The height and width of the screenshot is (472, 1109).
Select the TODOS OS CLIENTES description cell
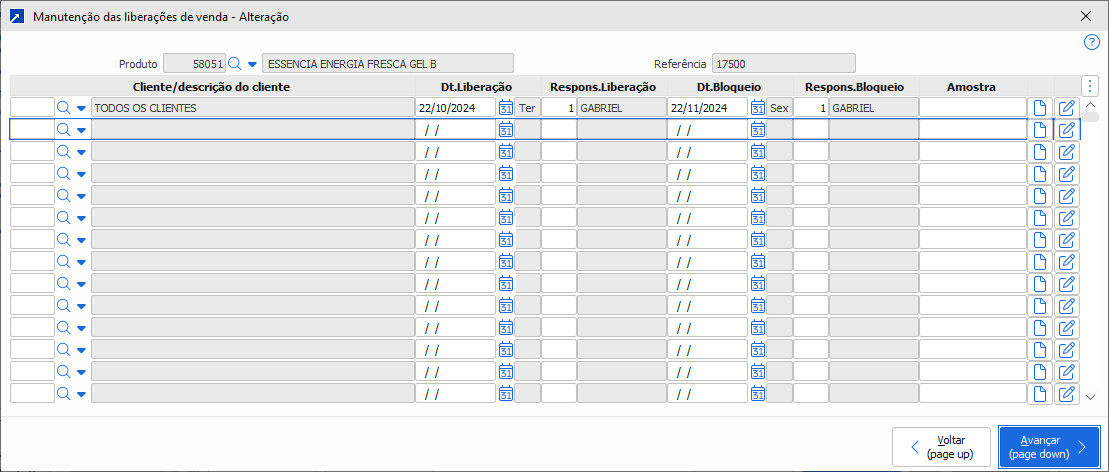[x=252, y=108]
